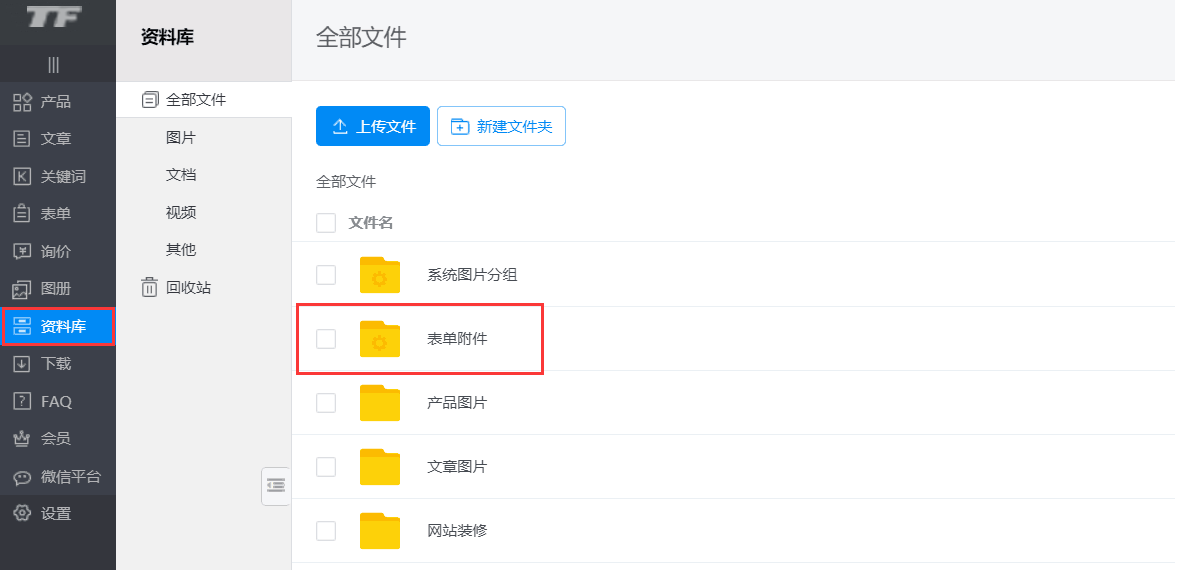
Task: Open the 图册 album icon
Action: coord(22,289)
